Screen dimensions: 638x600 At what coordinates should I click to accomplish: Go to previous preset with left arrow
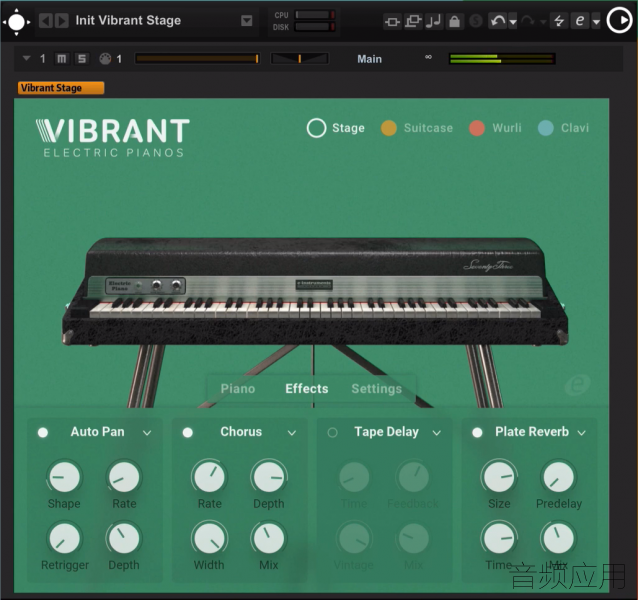pyautogui.click(x=46, y=20)
